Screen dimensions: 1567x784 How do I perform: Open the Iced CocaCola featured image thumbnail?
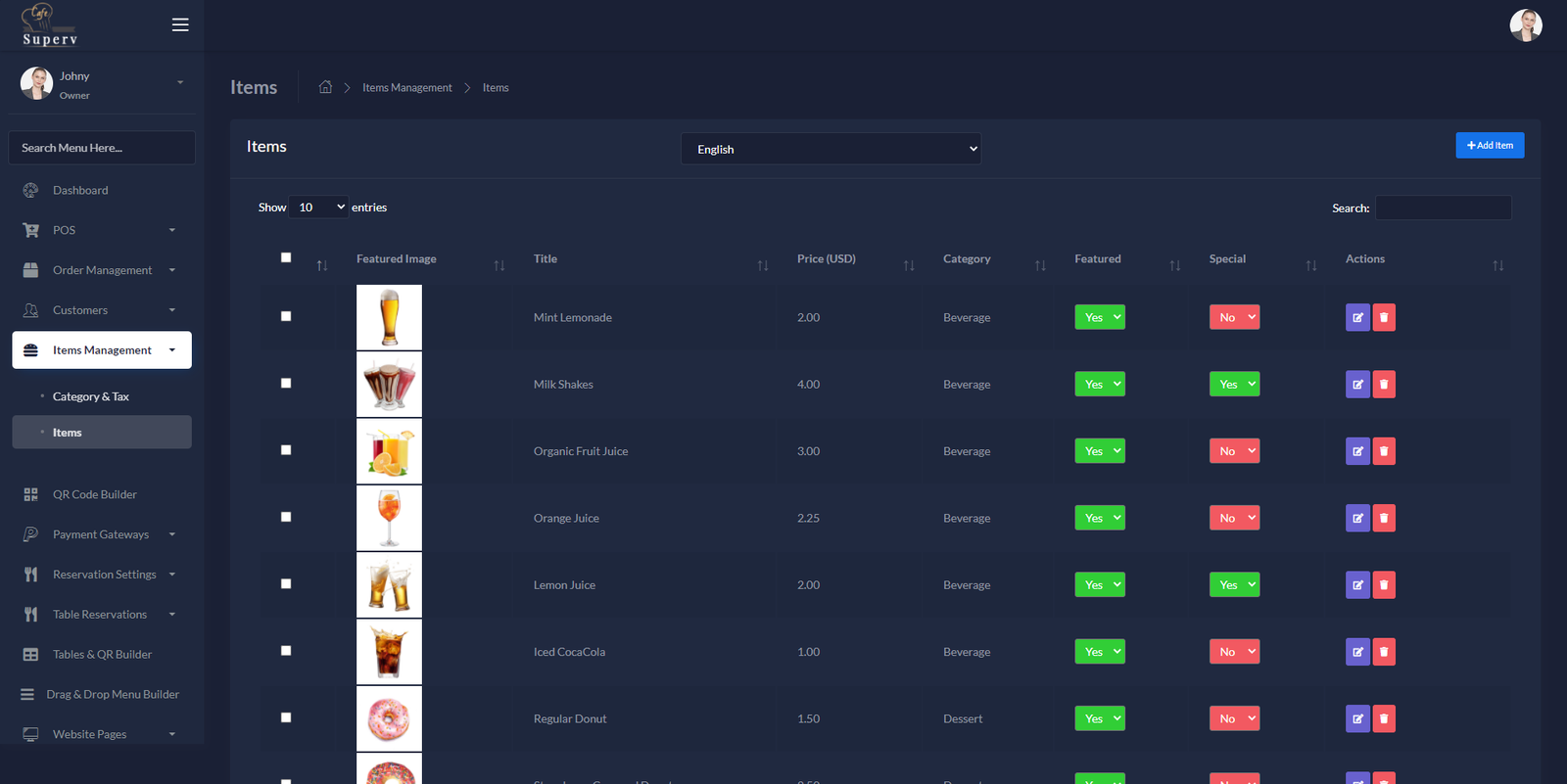[x=389, y=652]
